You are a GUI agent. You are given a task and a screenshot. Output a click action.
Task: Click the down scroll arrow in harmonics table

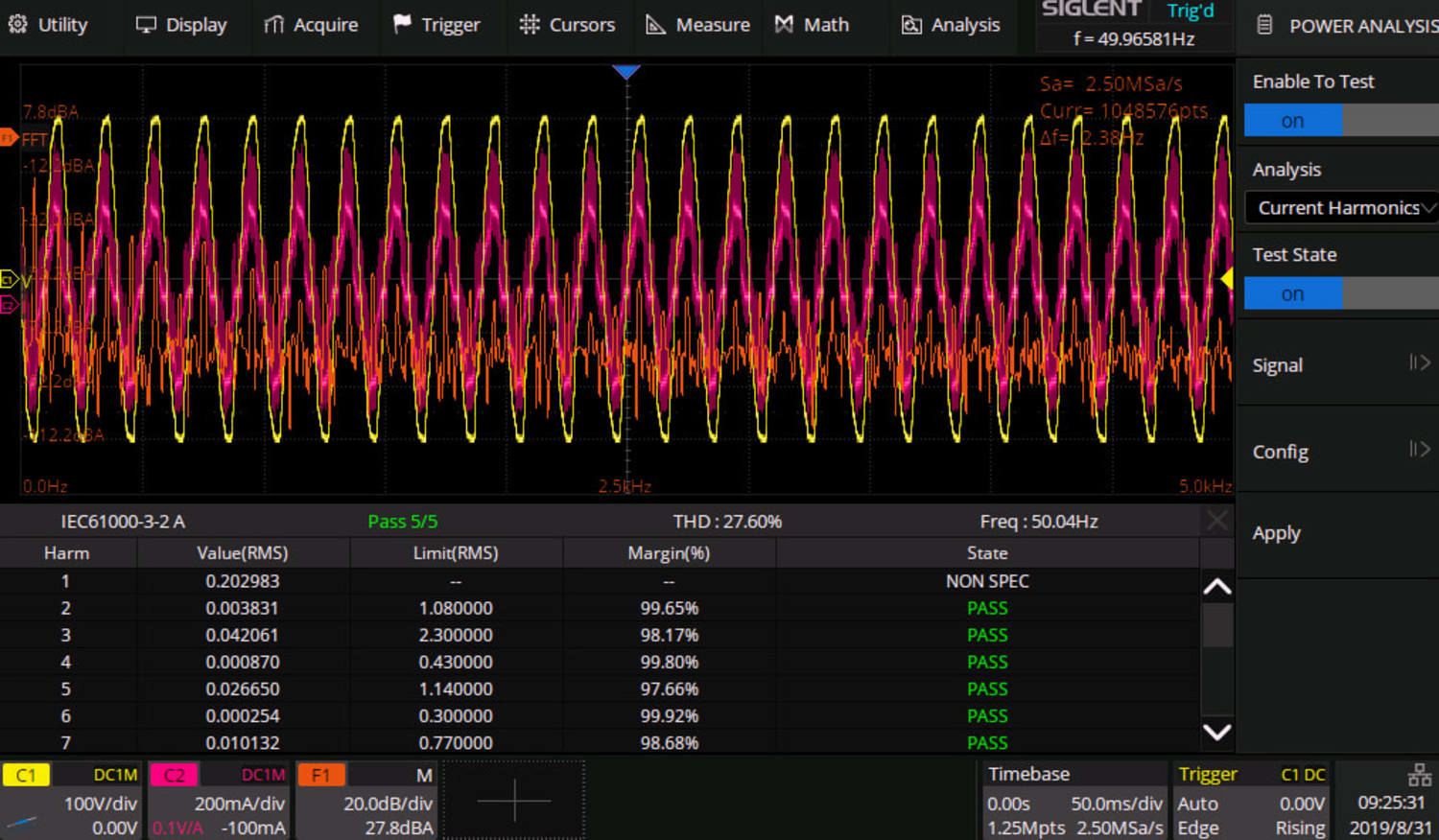(1216, 732)
